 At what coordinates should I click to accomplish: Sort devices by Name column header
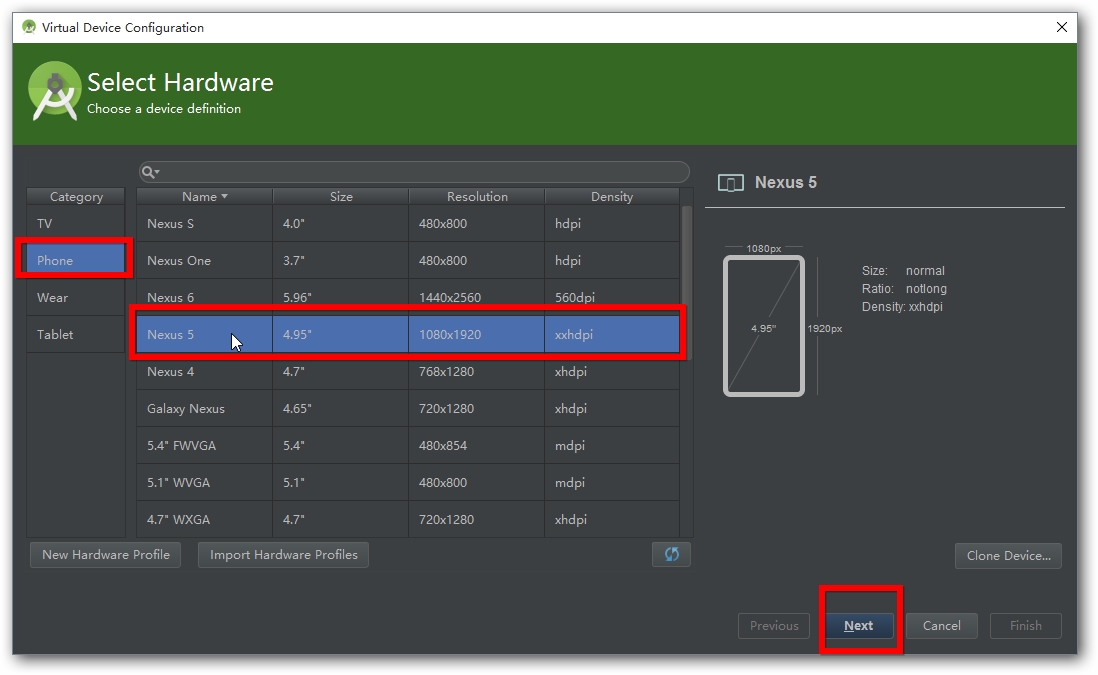[x=204, y=197]
